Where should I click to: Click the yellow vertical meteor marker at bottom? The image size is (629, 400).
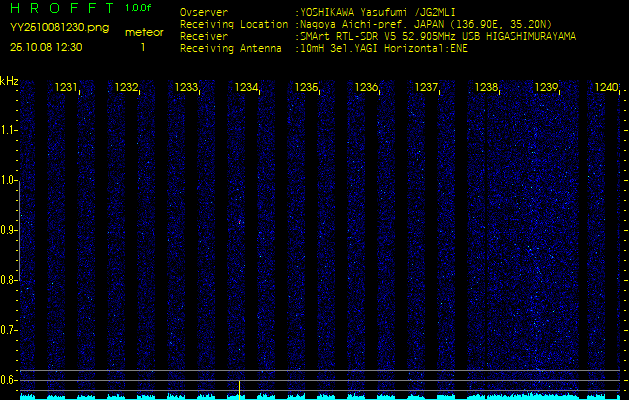(239, 390)
